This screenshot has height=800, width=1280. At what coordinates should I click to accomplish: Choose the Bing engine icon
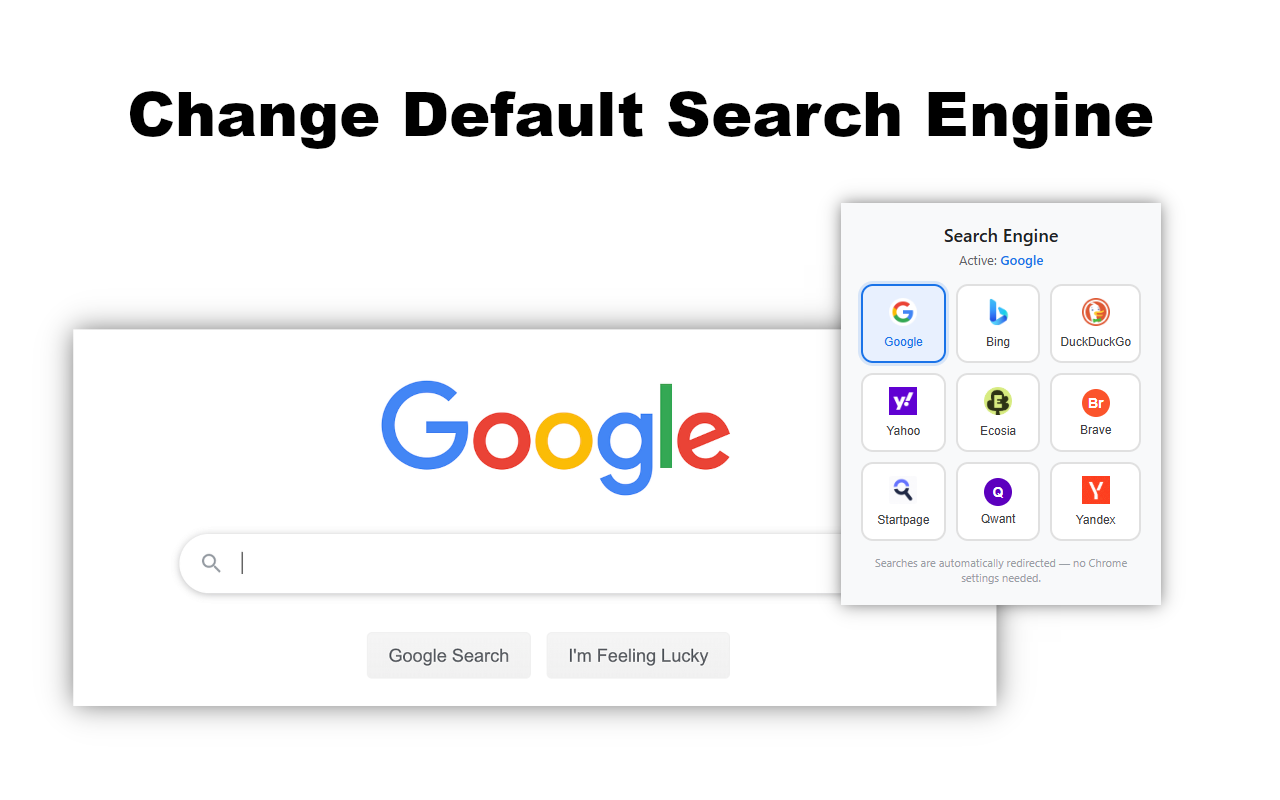998,312
